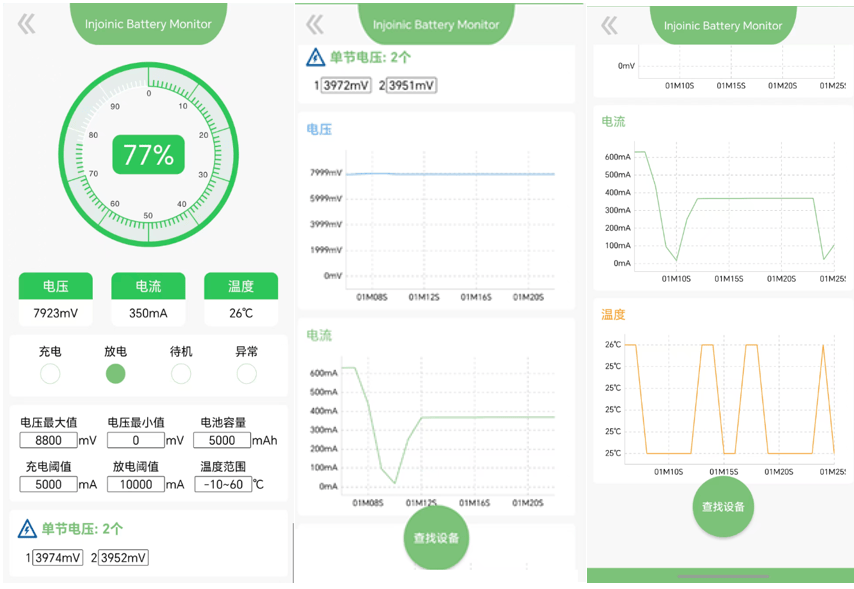Select the 待机 (standby) radio button
Image resolution: width=854 pixels, height=589 pixels.
pyautogui.click(x=181, y=374)
